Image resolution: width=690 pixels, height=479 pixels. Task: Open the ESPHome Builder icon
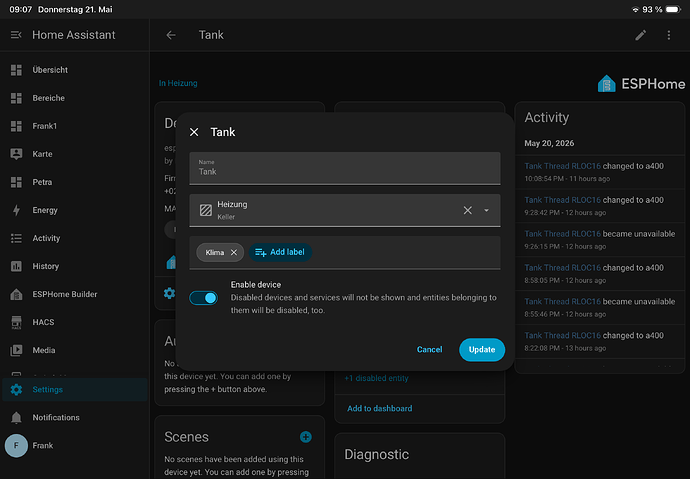(16, 294)
